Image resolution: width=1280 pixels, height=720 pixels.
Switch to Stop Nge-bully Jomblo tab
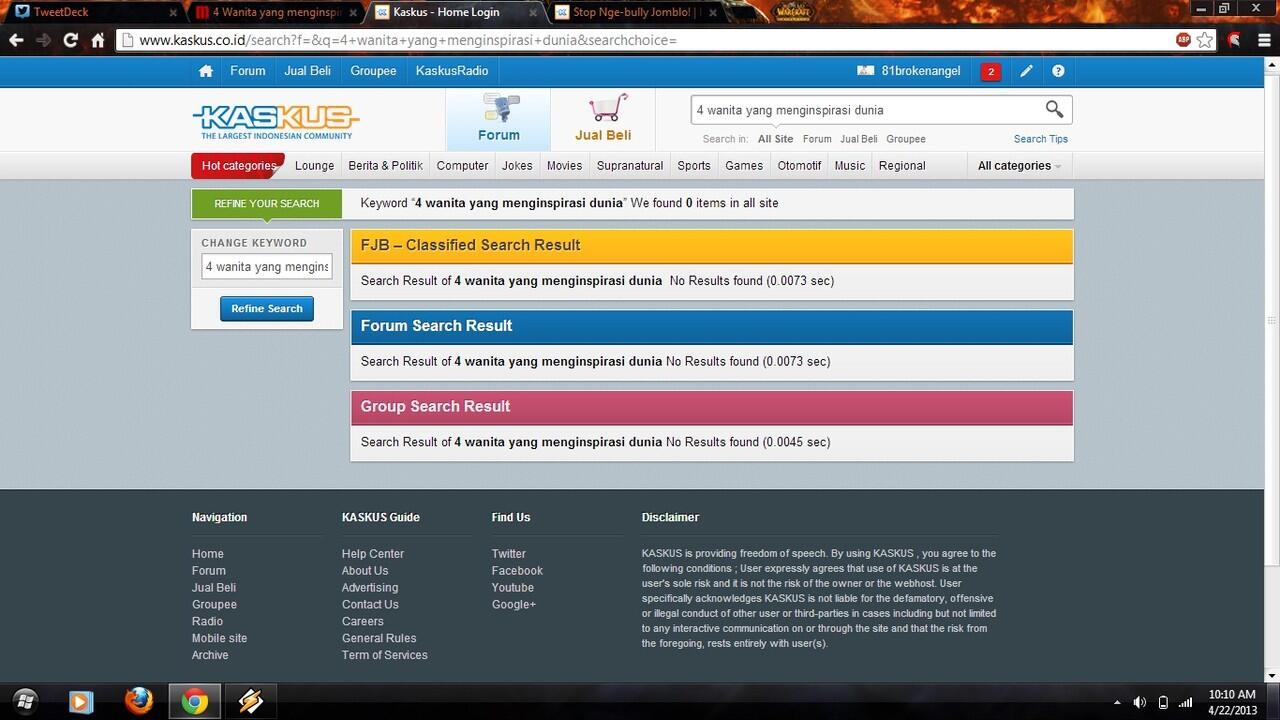click(x=636, y=12)
